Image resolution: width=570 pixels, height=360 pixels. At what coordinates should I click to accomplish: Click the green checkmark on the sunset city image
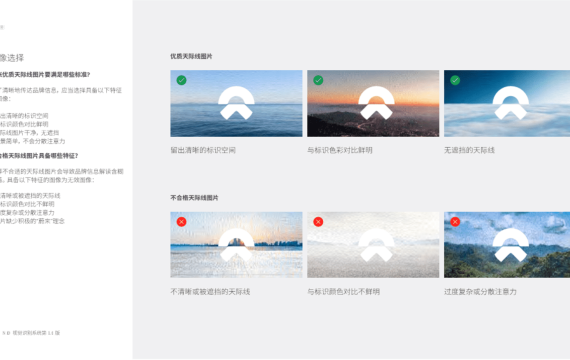[318, 80]
